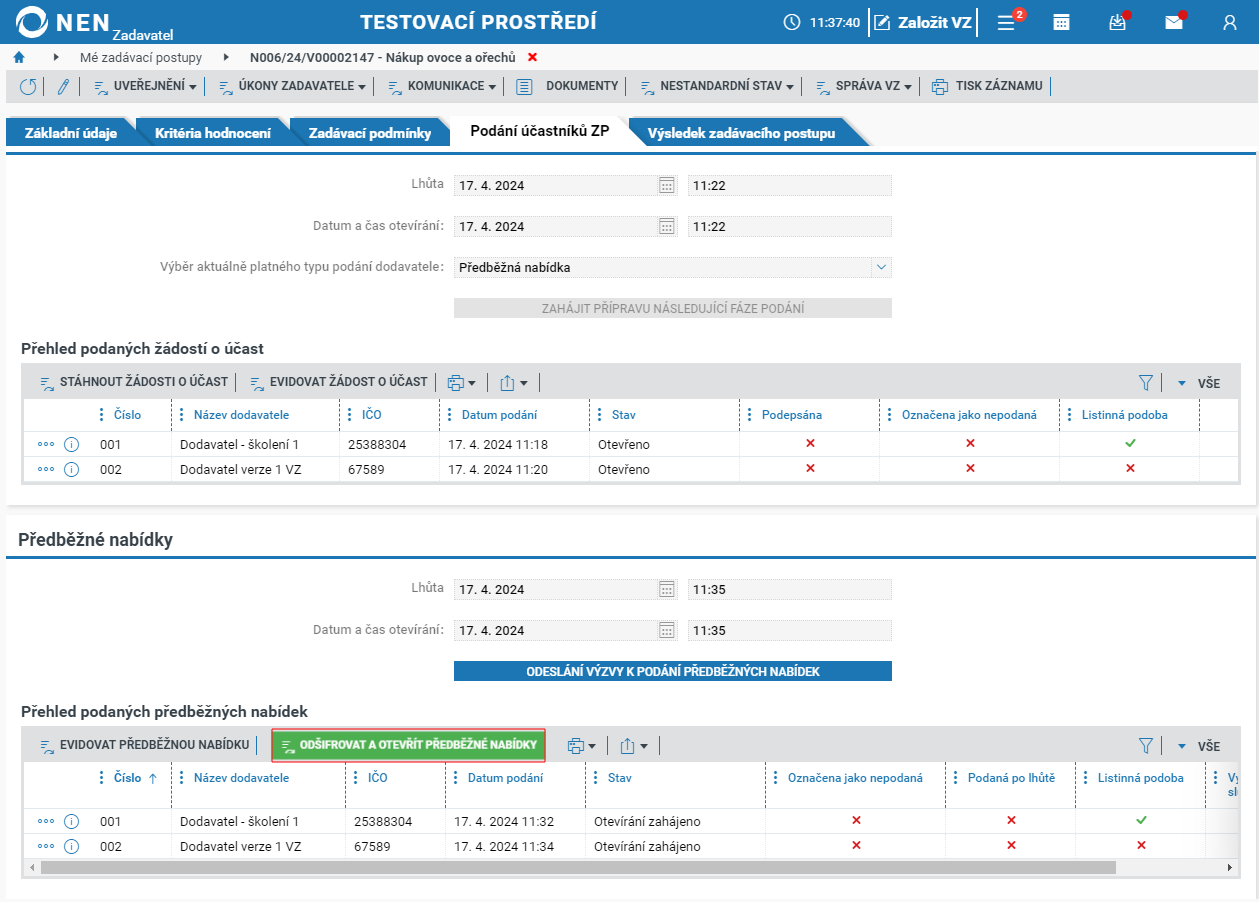Open the download inbox icon
This screenshot has height=902, width=1259.
tap(1118, 22)
